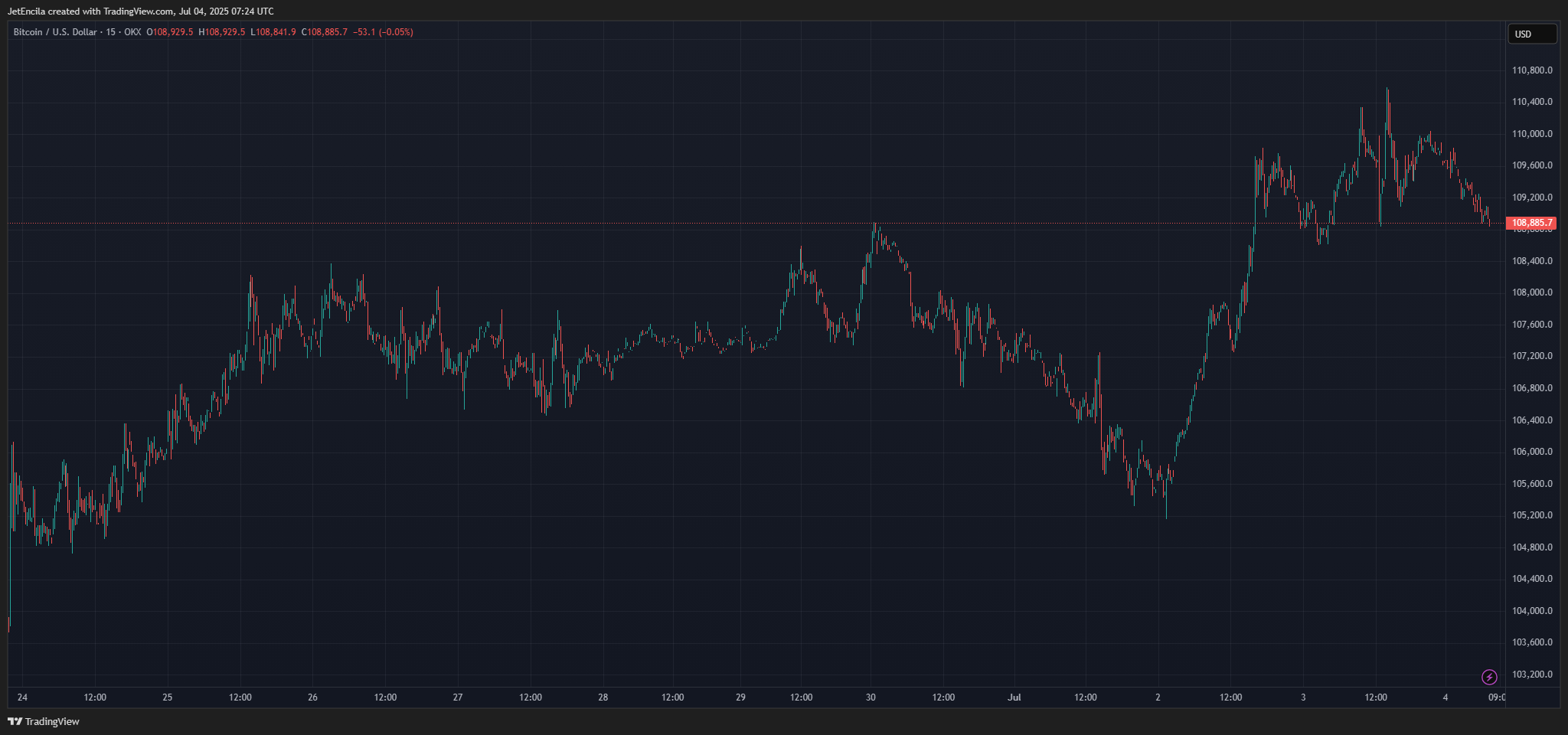Click the 103,200.0 price axis label
The image size is (1568, 735).
[1532, 675]
